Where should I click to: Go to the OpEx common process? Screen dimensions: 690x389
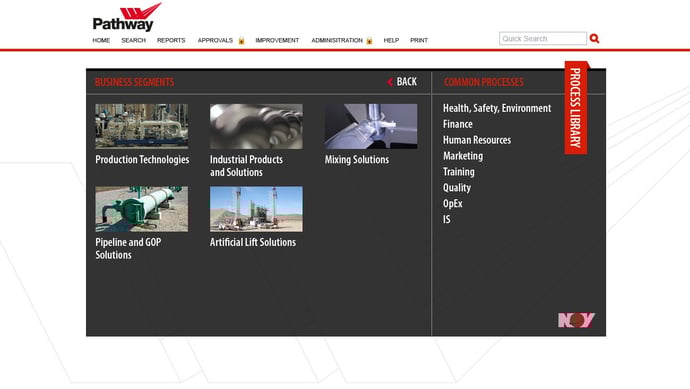tap(452, 204)
